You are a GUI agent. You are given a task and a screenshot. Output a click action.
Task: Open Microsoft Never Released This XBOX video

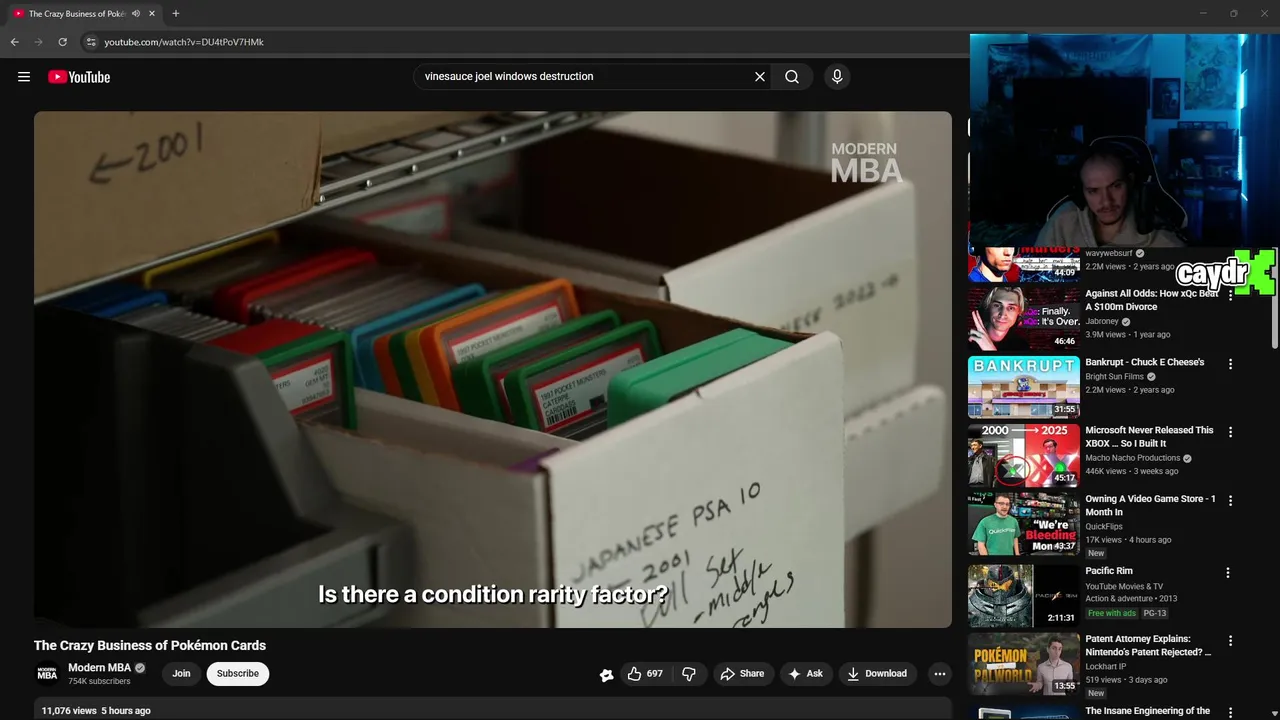[x=1149, y=437]
